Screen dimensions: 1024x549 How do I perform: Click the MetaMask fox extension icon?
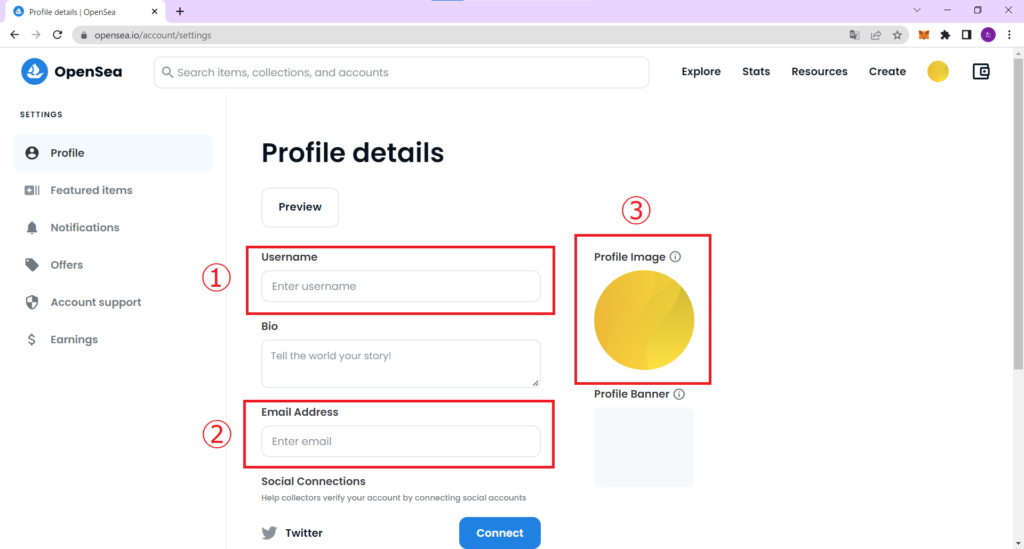[923, 35]
